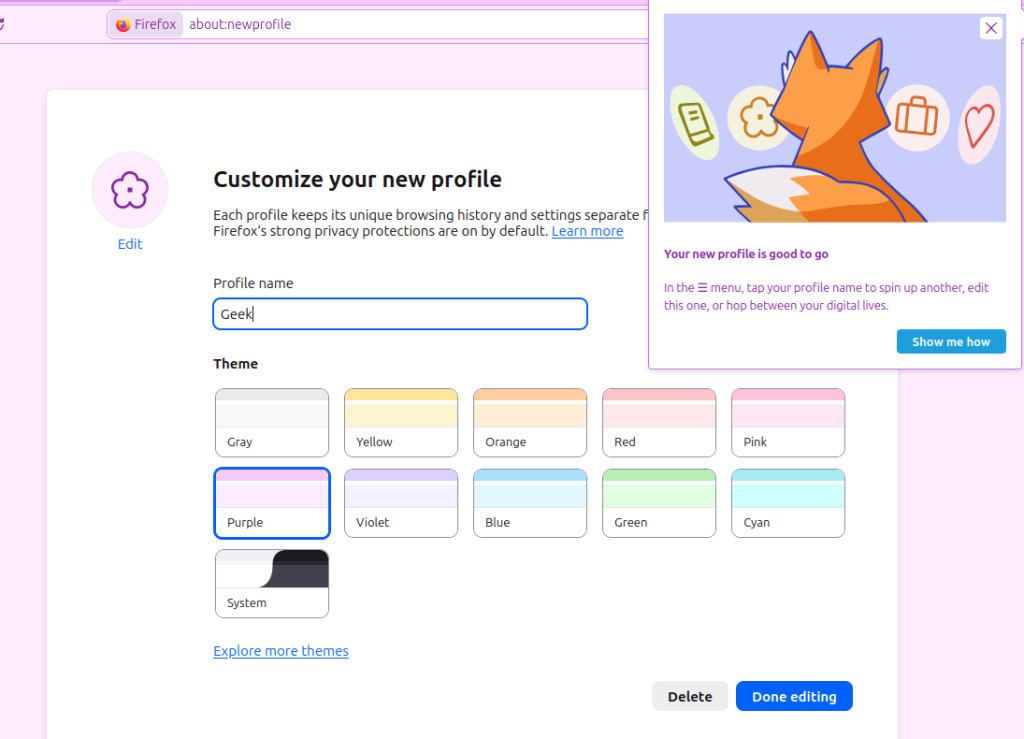The height and width of the screenshot is (739, 1024).
Task: Open Explore more themes
Action: pos(280,650)
